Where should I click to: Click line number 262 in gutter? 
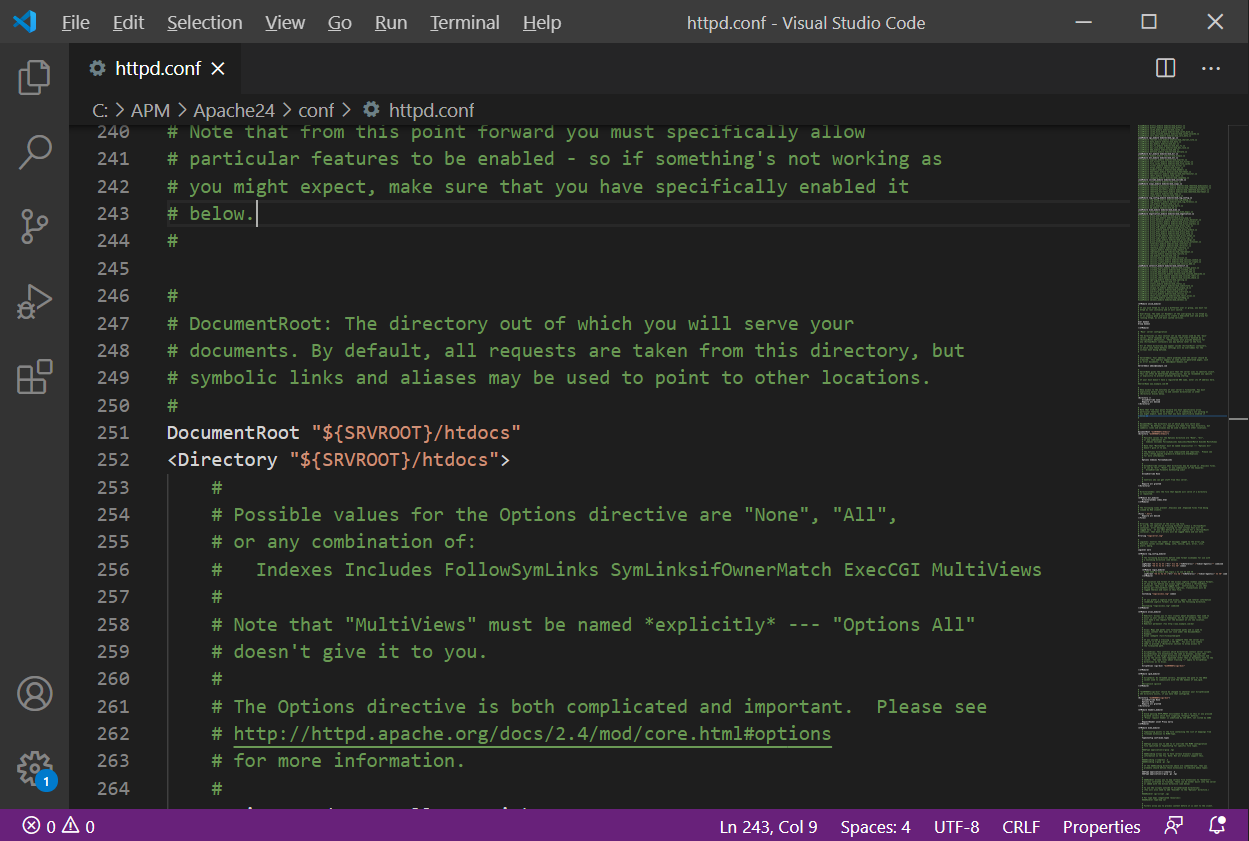pyautogui.click(x=113, y=733)
